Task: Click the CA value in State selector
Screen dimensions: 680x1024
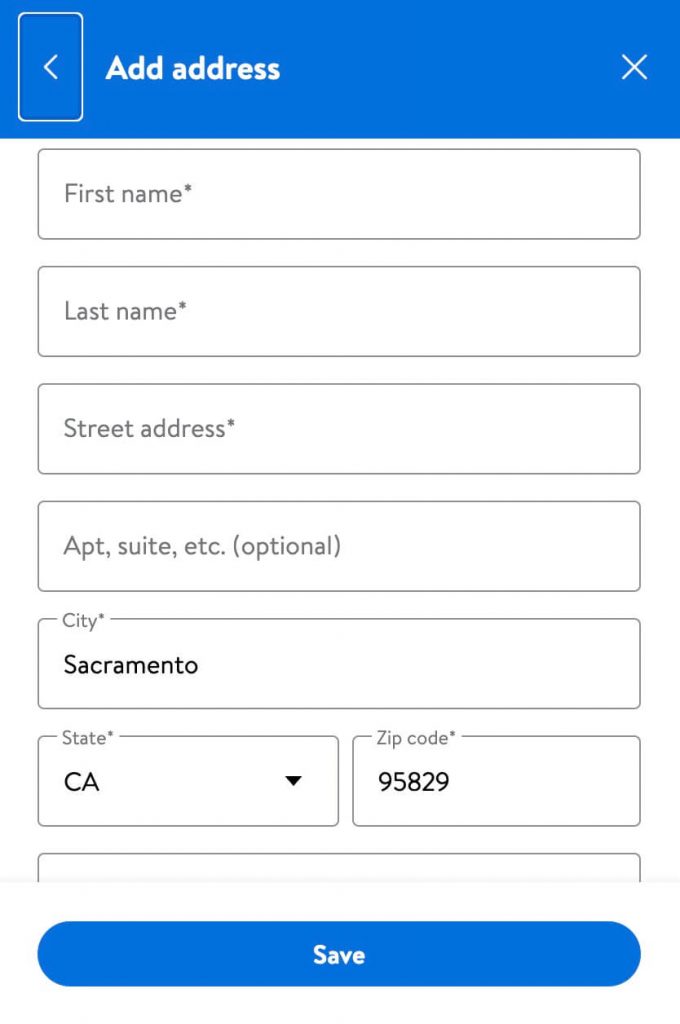Action: click(82, 781)
